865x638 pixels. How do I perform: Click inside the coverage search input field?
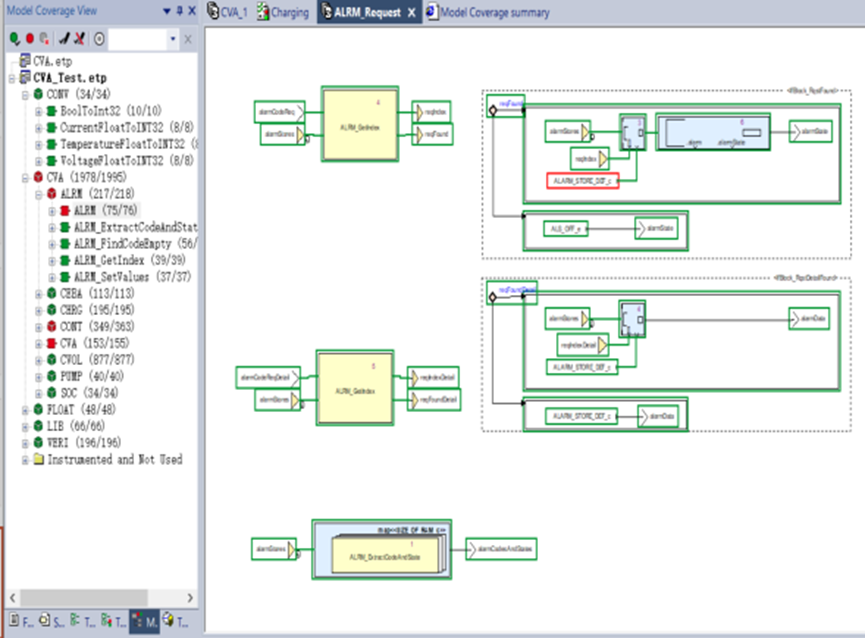(135, 39)
